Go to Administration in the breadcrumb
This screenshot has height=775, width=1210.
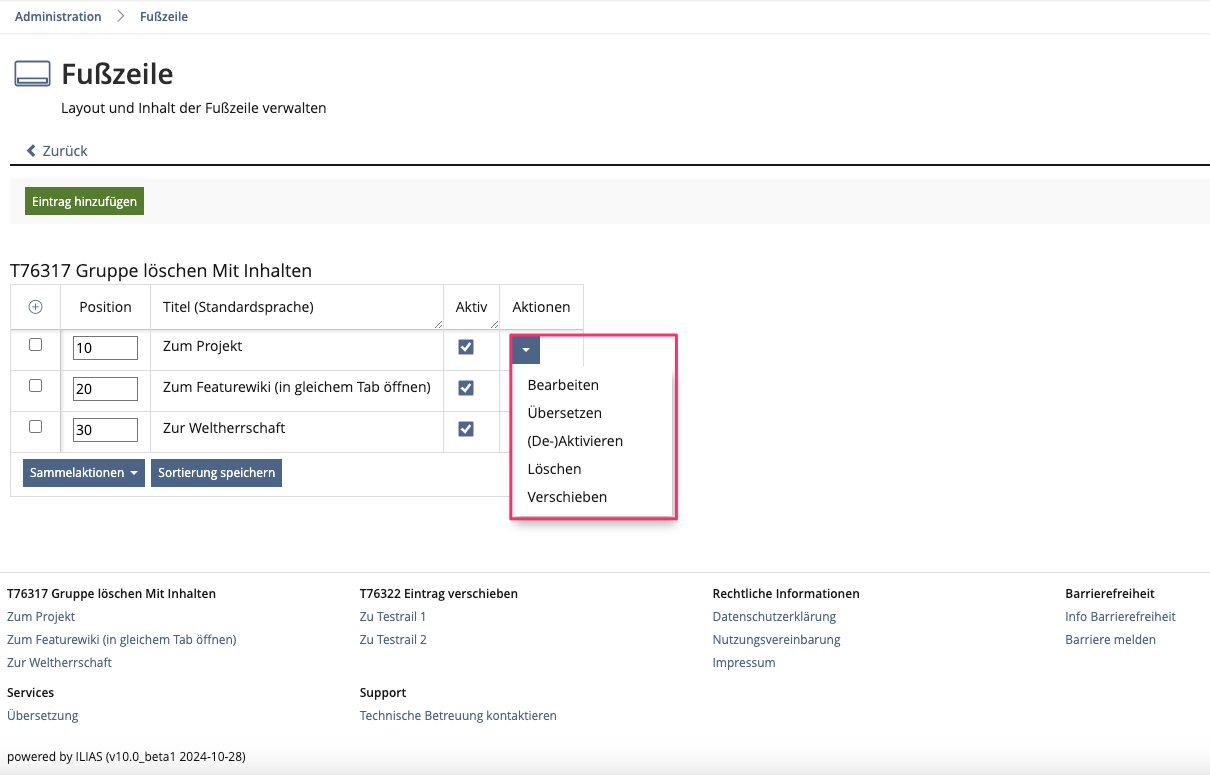click(x=58, y=17)
